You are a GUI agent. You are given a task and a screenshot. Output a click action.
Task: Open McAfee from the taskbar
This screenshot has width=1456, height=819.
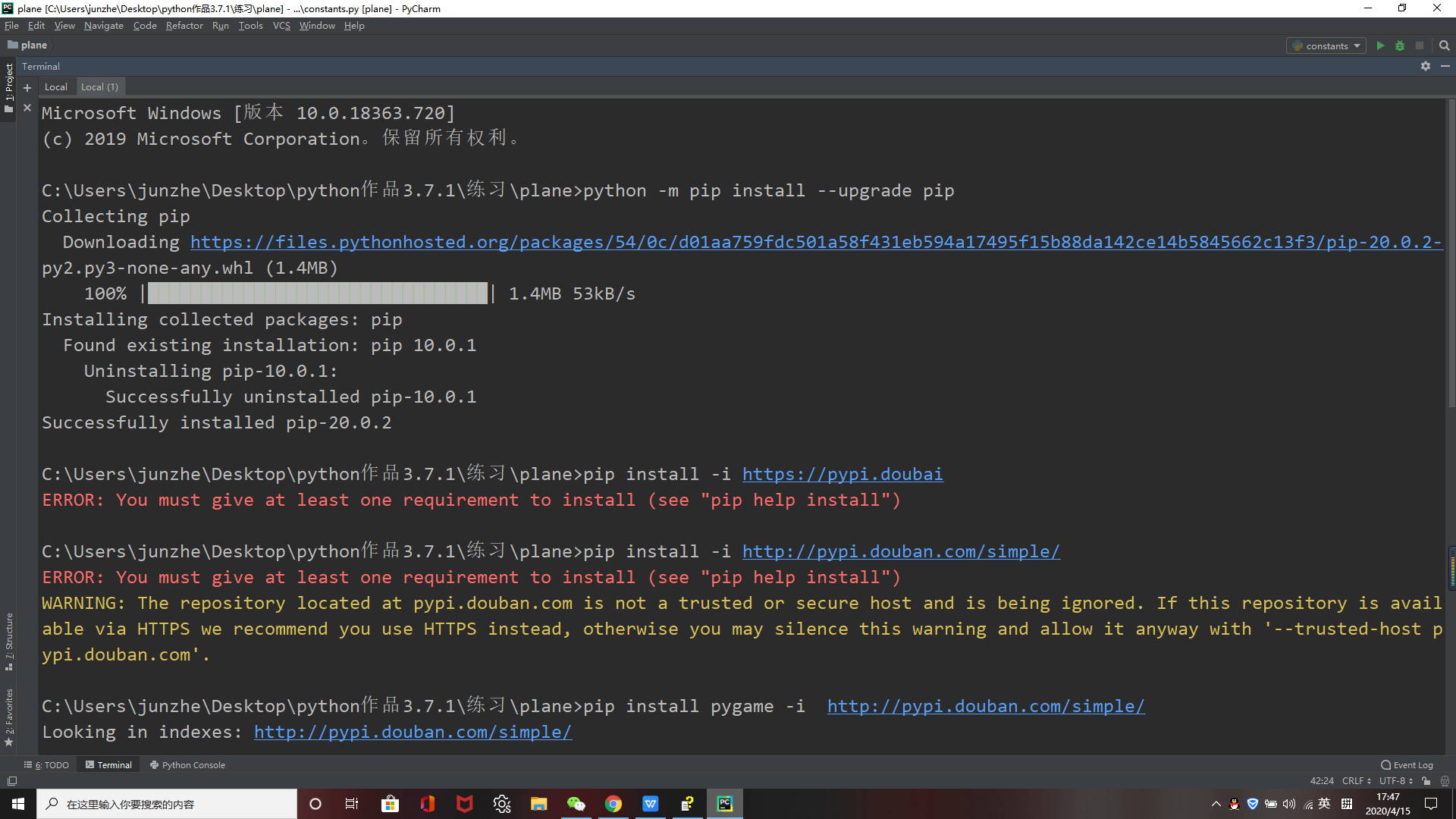pyautogui.click(x=464, y=804)
